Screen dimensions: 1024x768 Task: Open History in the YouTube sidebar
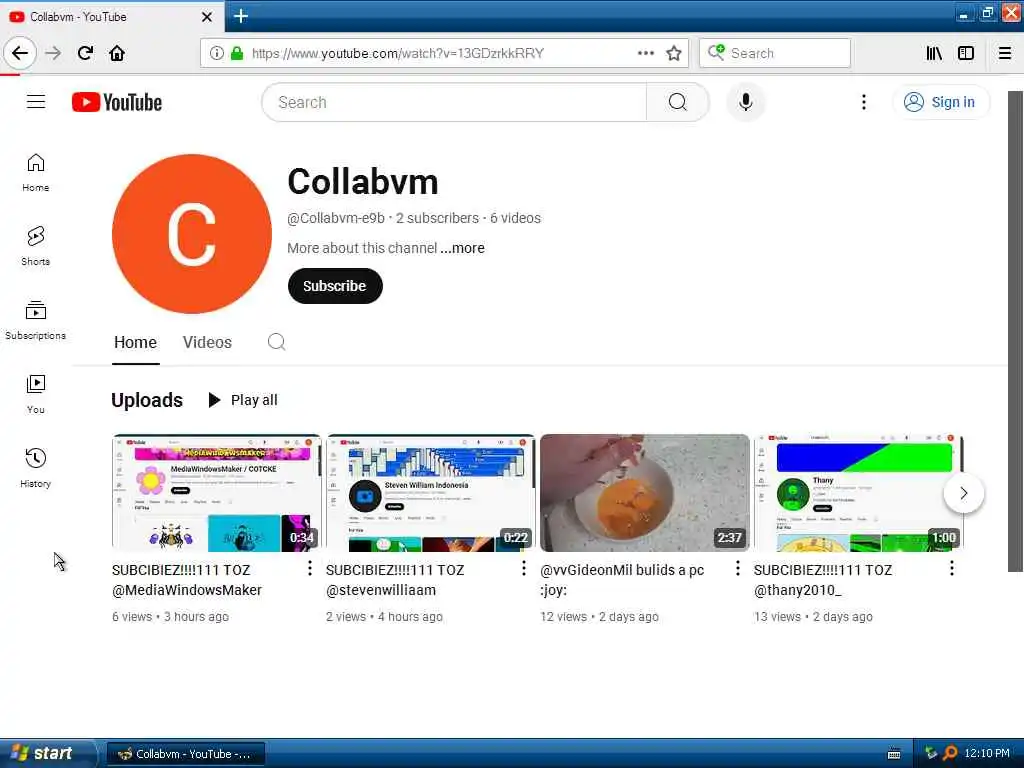click(36, 468)
